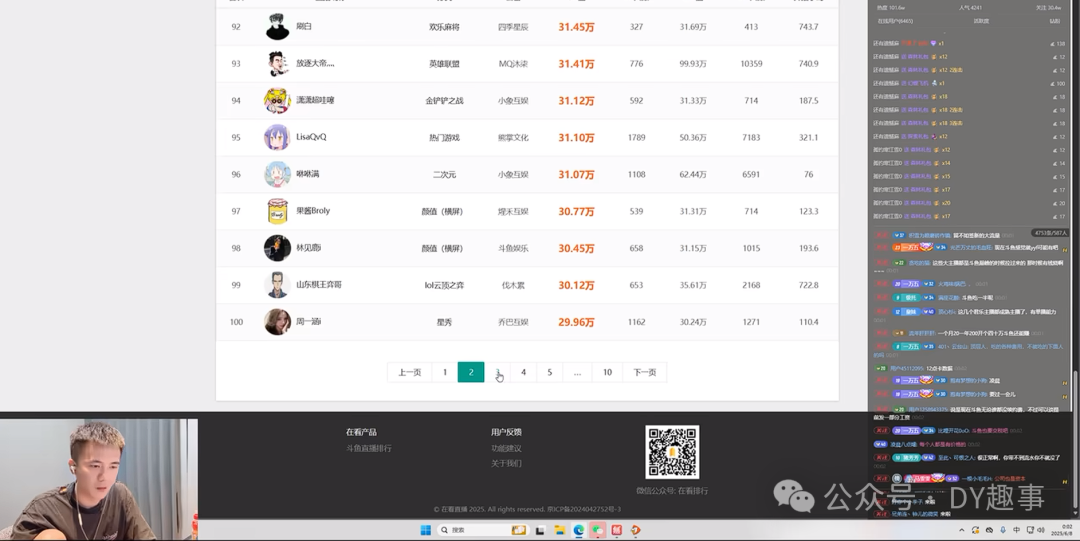Open Task View on the taskbar
The width and height of the screenshot is (1080, 541).
(541, 530)
